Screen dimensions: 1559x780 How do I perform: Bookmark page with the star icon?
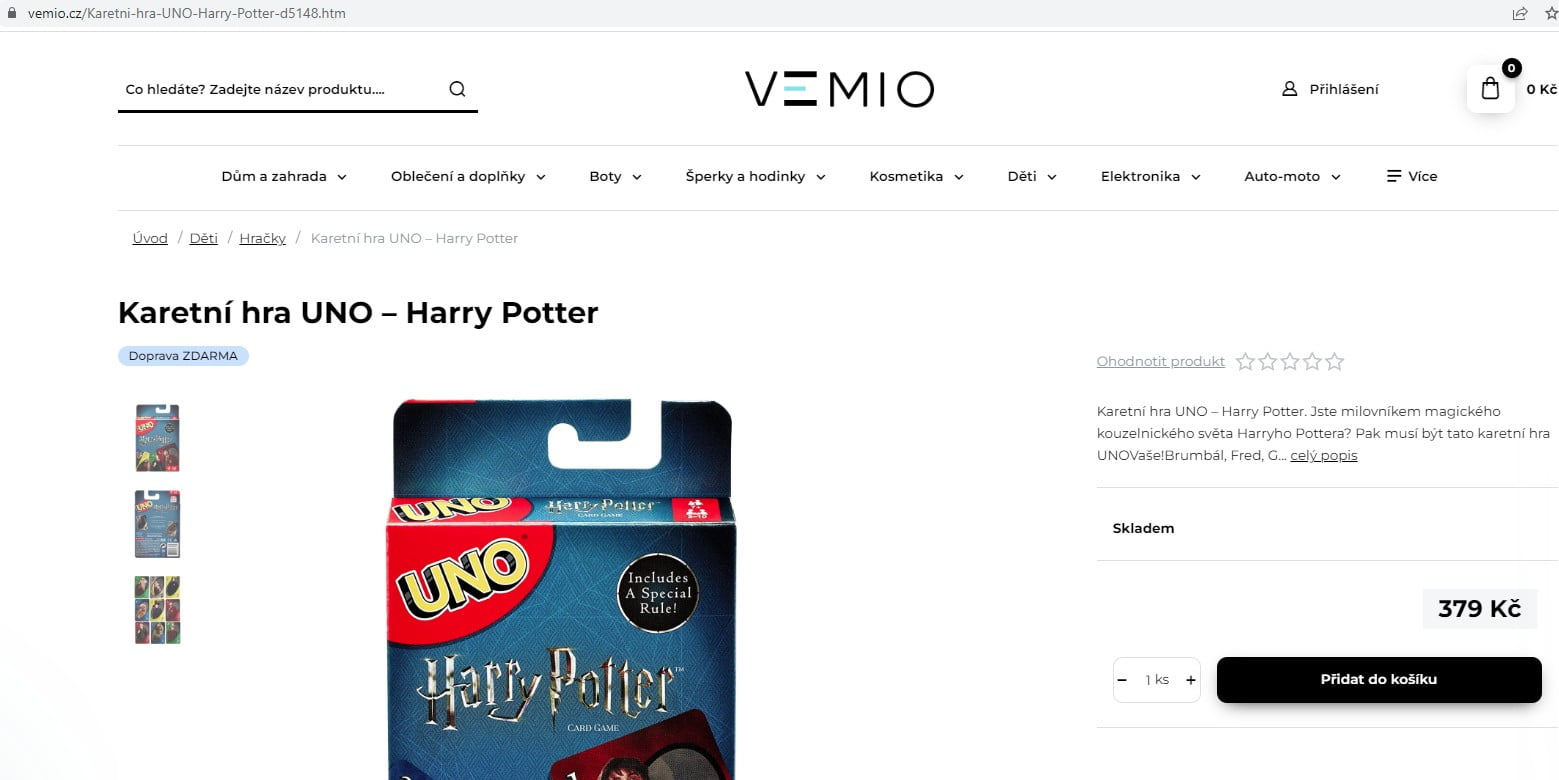pos(1551,14)
